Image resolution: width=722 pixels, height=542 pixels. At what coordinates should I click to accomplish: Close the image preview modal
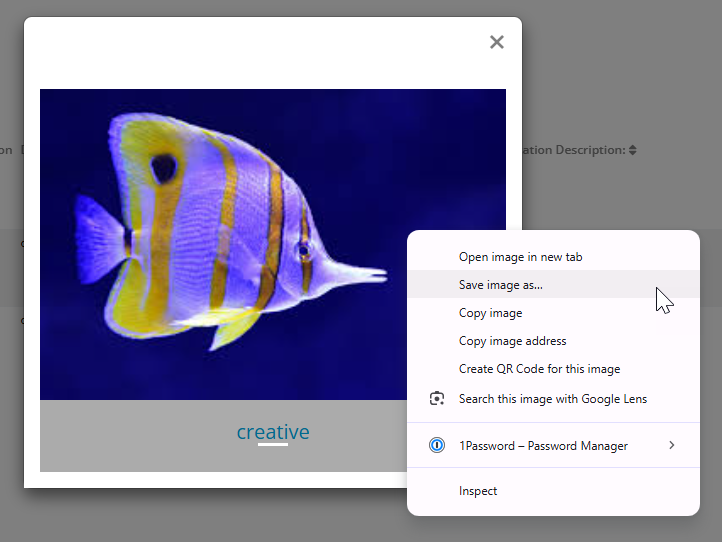[x=496, y=42]
